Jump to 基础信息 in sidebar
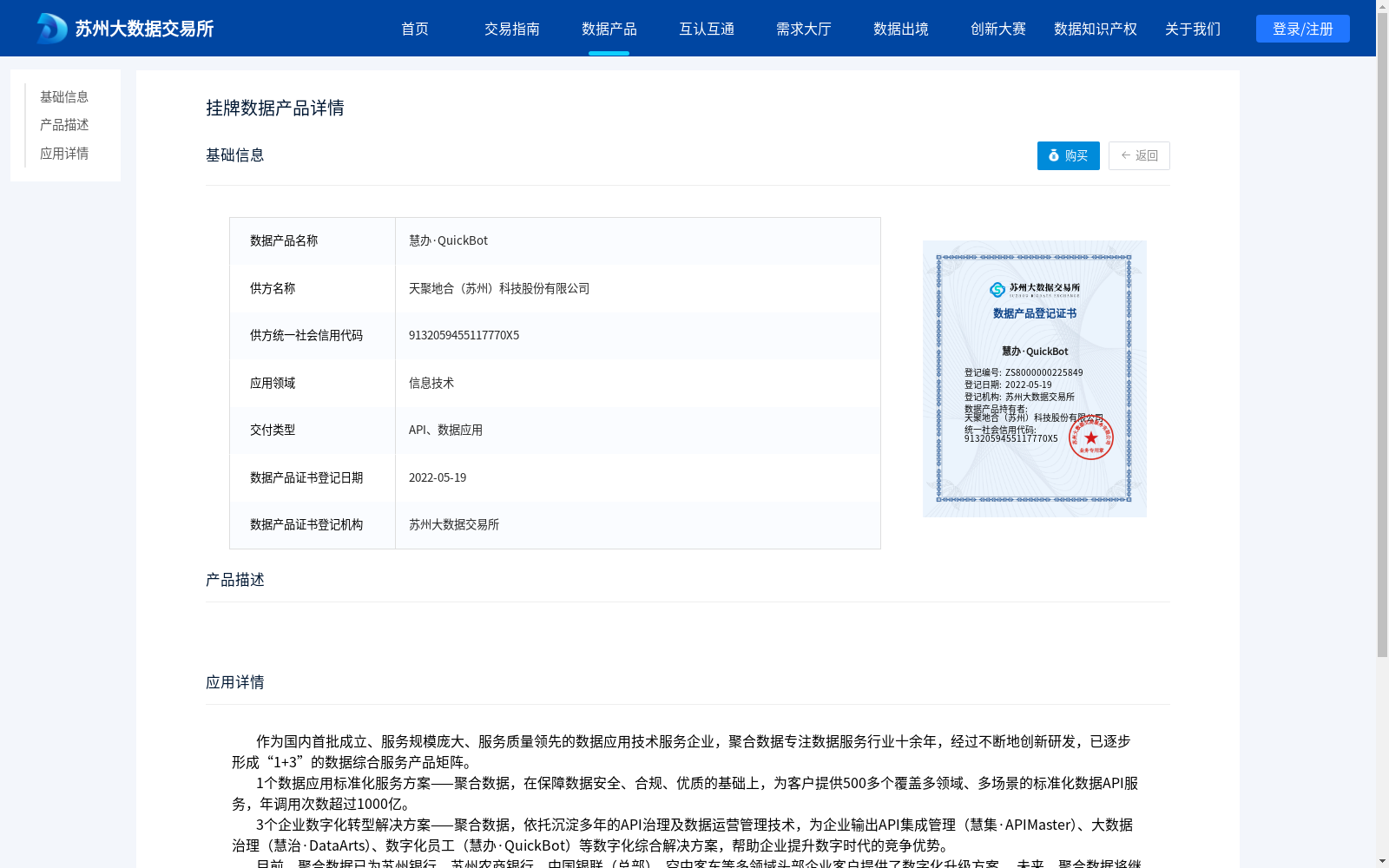 tap(64, 96)
